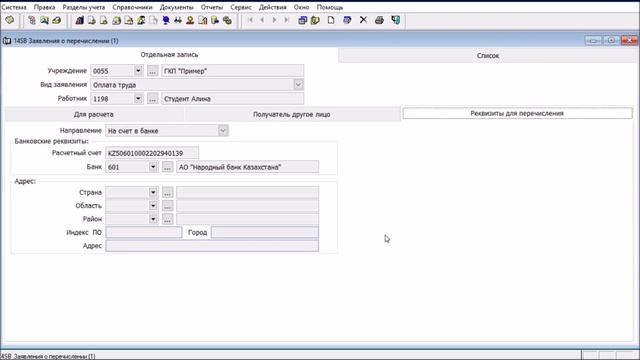This screenshot has height=360, width=640.
Task: Expand the Район dropdown
Action: click(153, 219)
